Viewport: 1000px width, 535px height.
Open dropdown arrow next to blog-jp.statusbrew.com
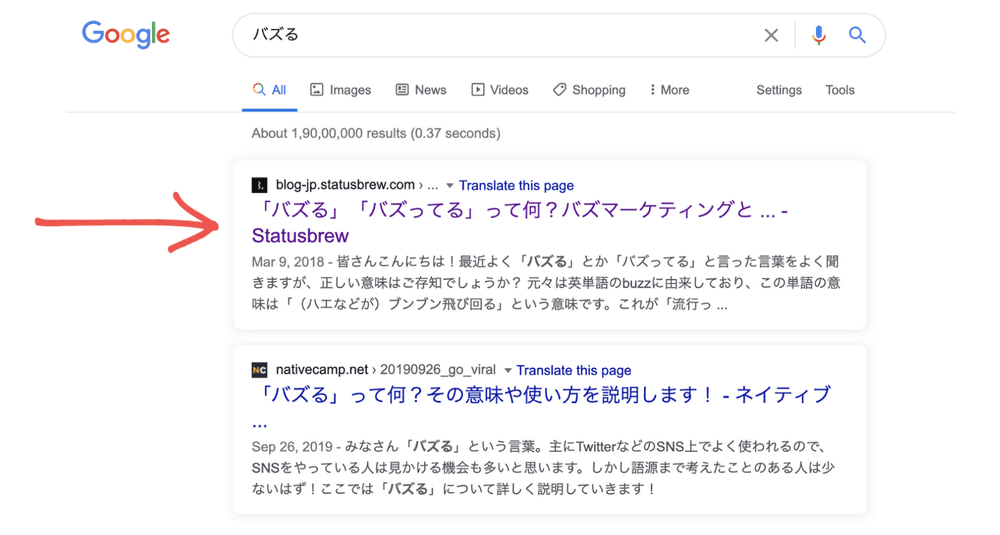[450, 186]
